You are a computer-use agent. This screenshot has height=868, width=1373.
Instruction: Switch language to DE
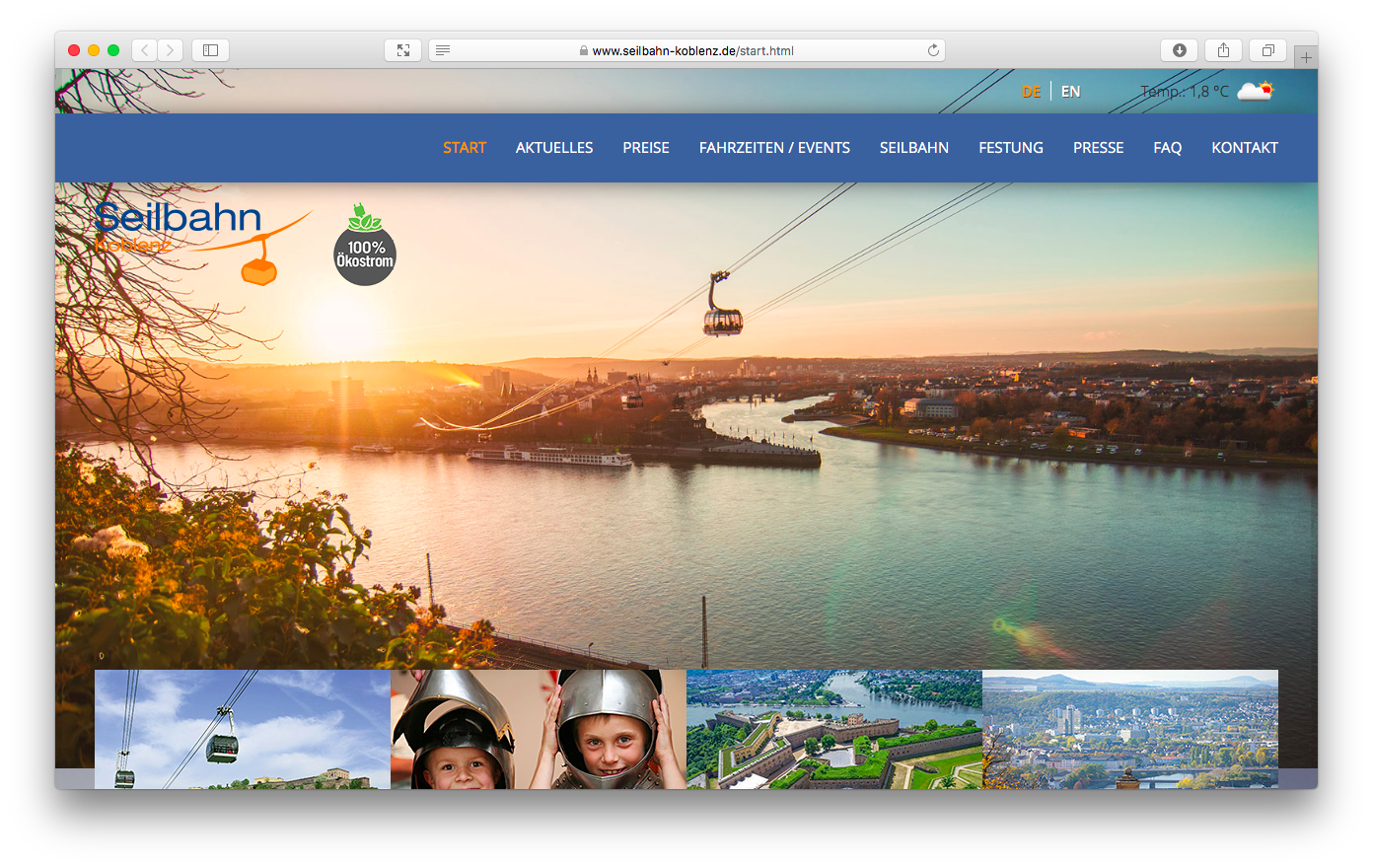(1031, 92)
